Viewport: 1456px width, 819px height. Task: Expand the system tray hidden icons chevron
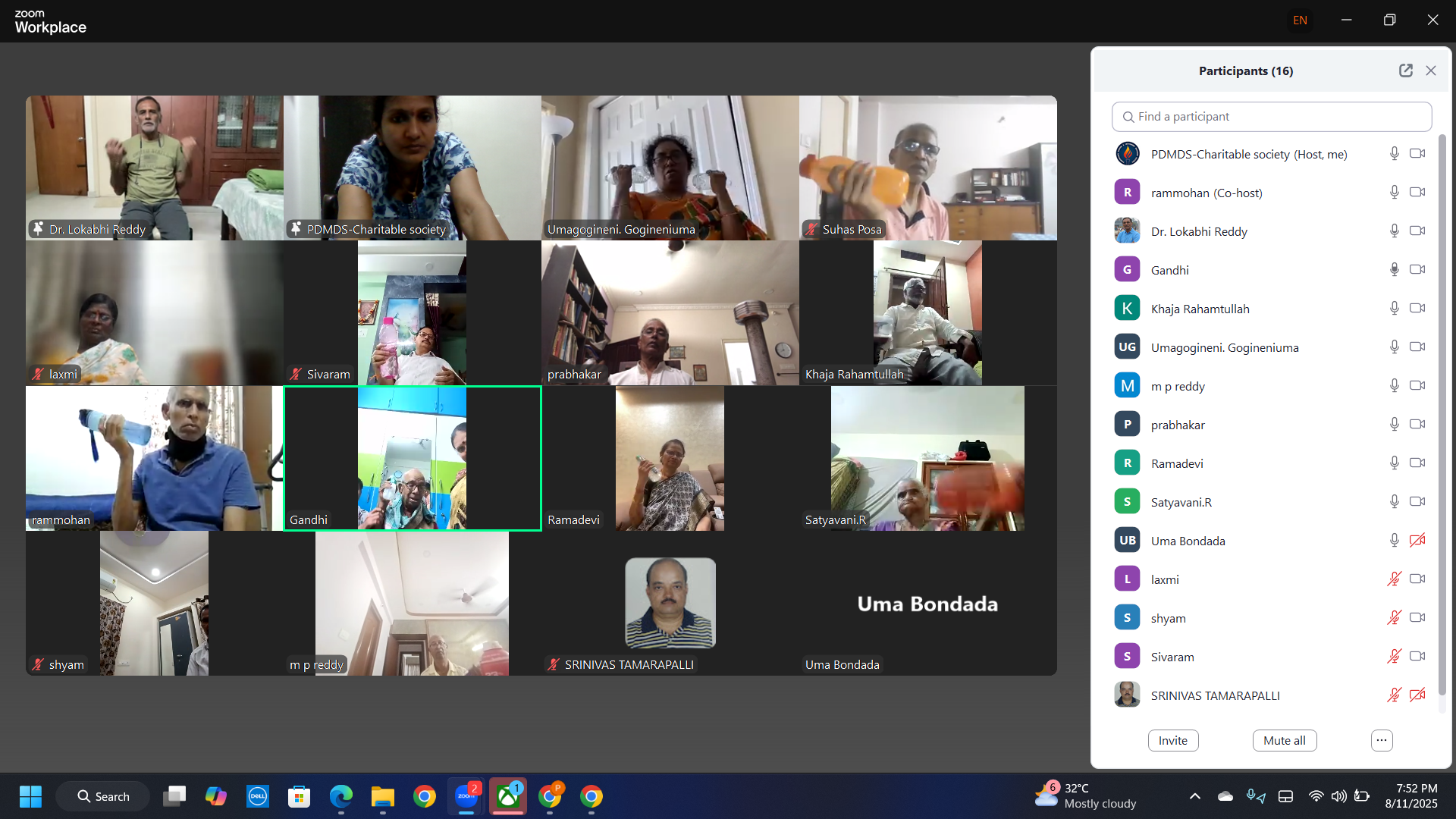pyautogui.click(x=1195, y=796)
